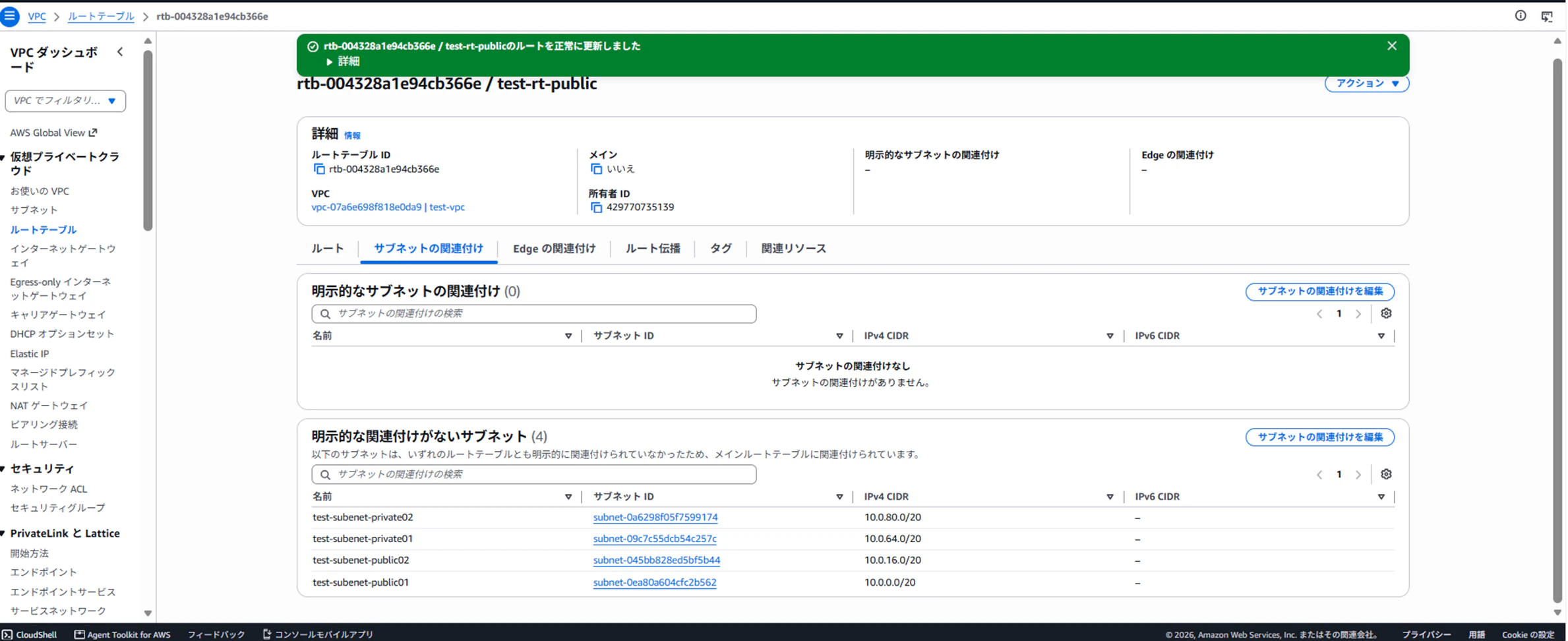The image size is (1568, 641).
Task: Dismiss the green success notification banner
Action: [x=1392, y=46]
